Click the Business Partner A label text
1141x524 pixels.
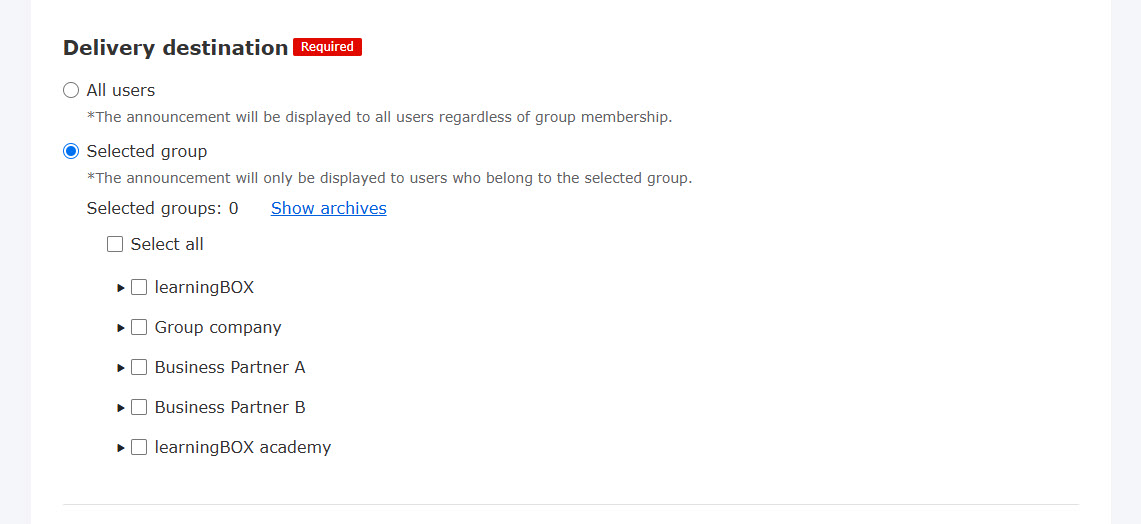(x=230, y=367)
